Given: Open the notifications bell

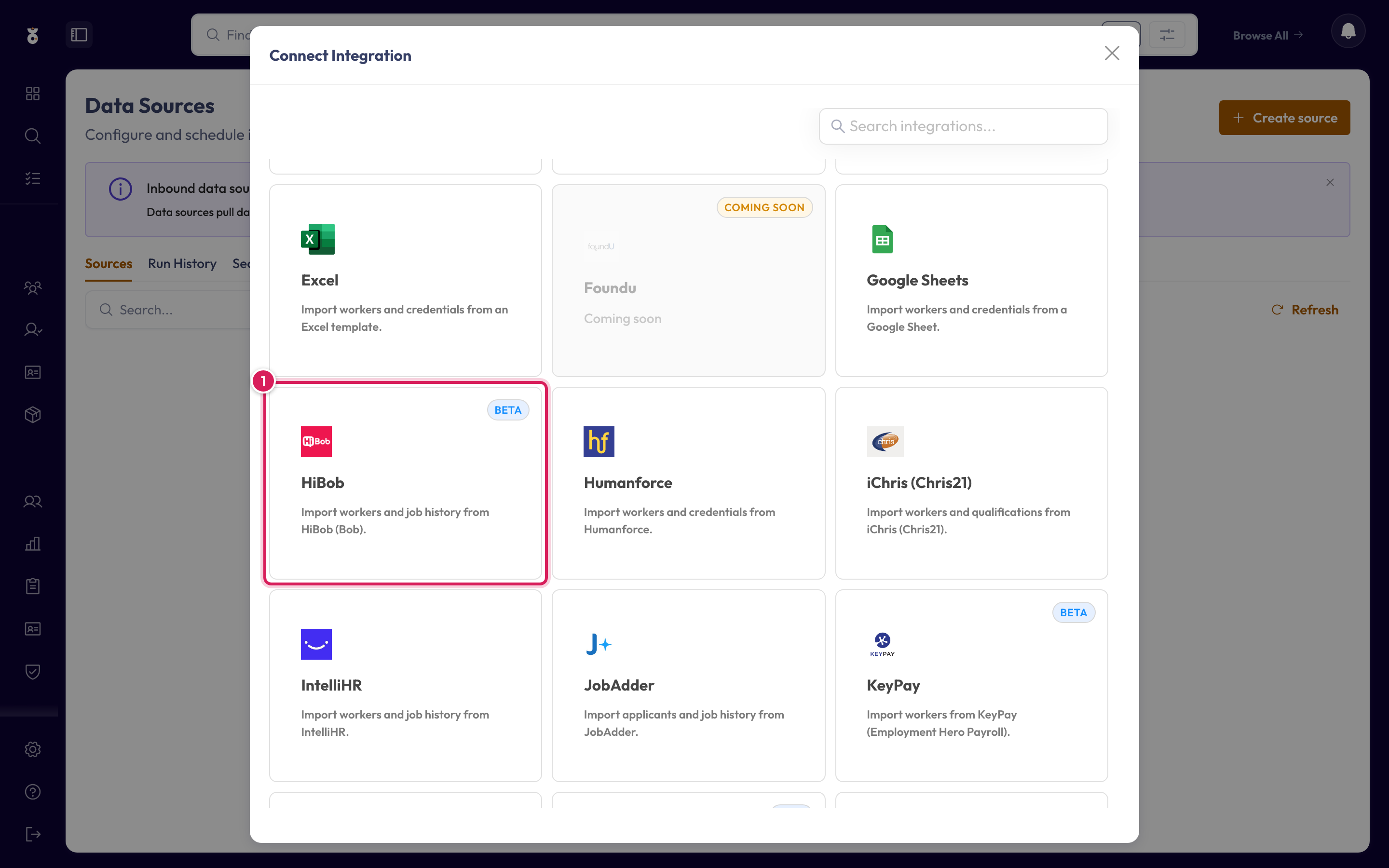Looking at the screenshot, I should (x=1348, y=31).
